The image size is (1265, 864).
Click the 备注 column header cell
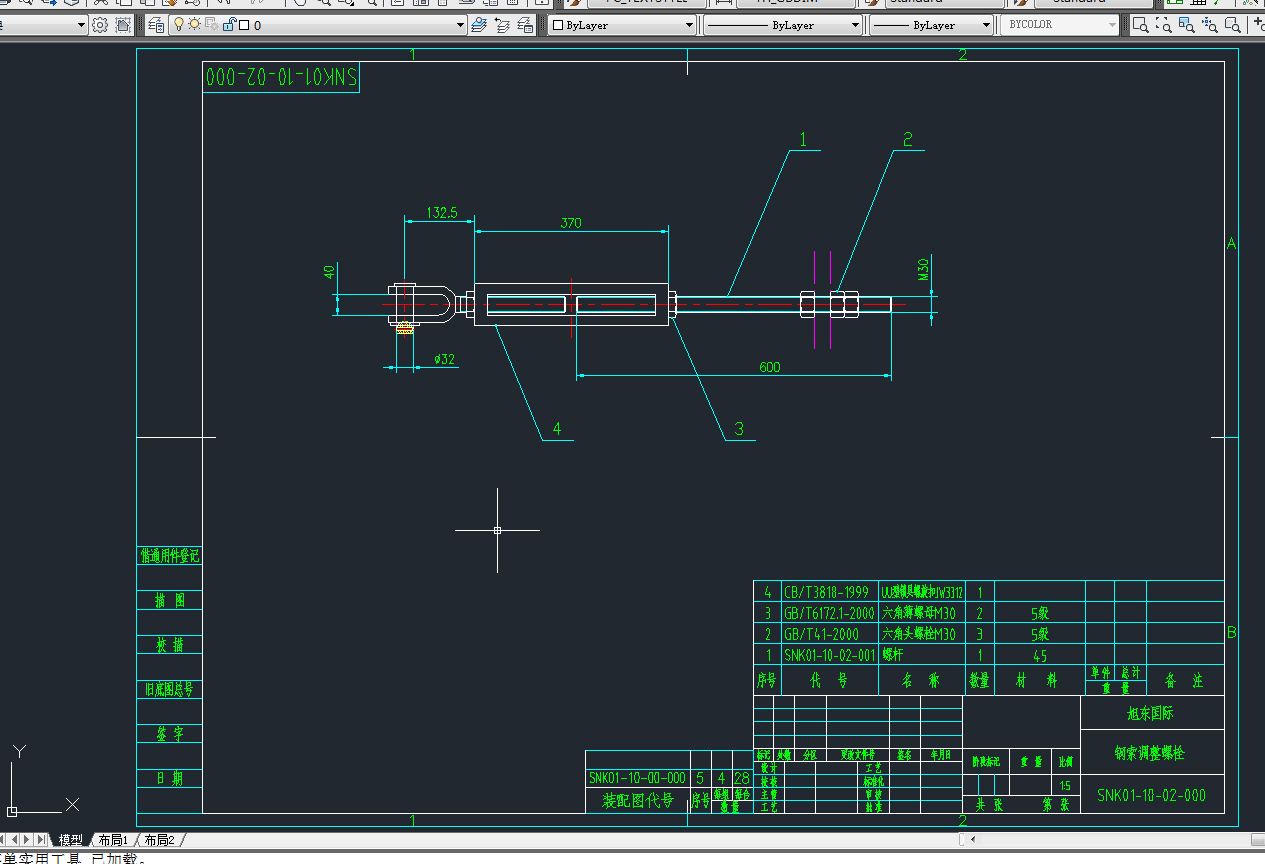[x=1184, y=681]
